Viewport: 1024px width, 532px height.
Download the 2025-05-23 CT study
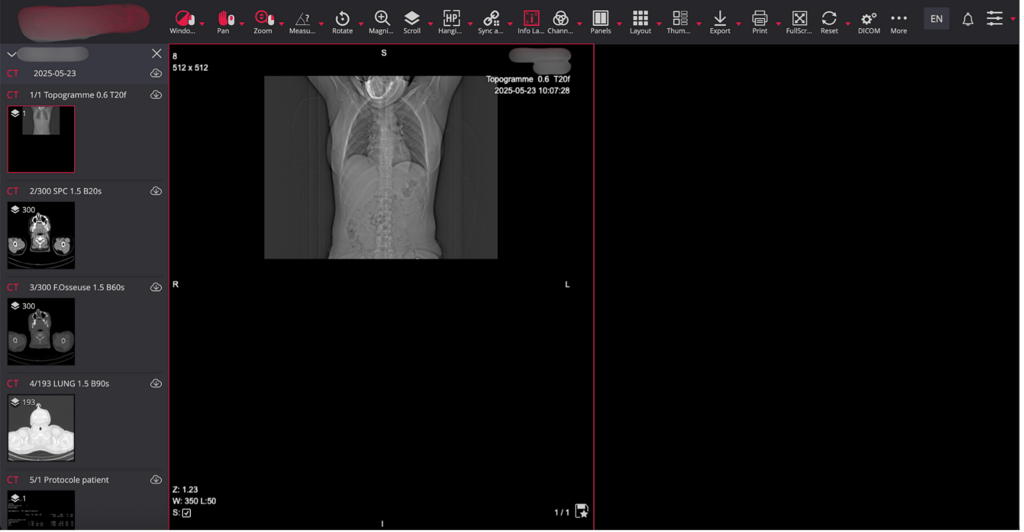click(156, 73)
